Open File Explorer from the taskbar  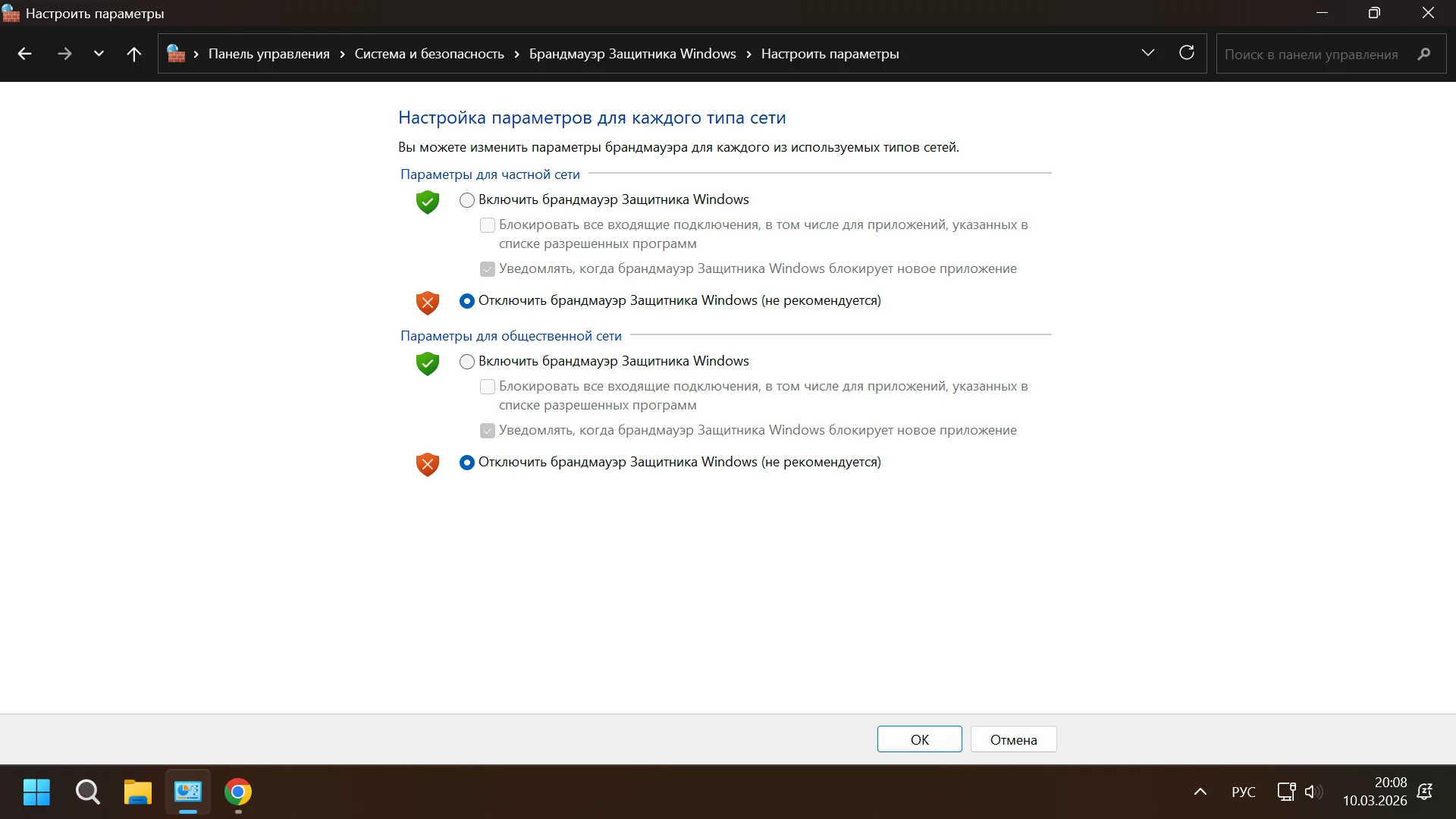pos(137,792)
